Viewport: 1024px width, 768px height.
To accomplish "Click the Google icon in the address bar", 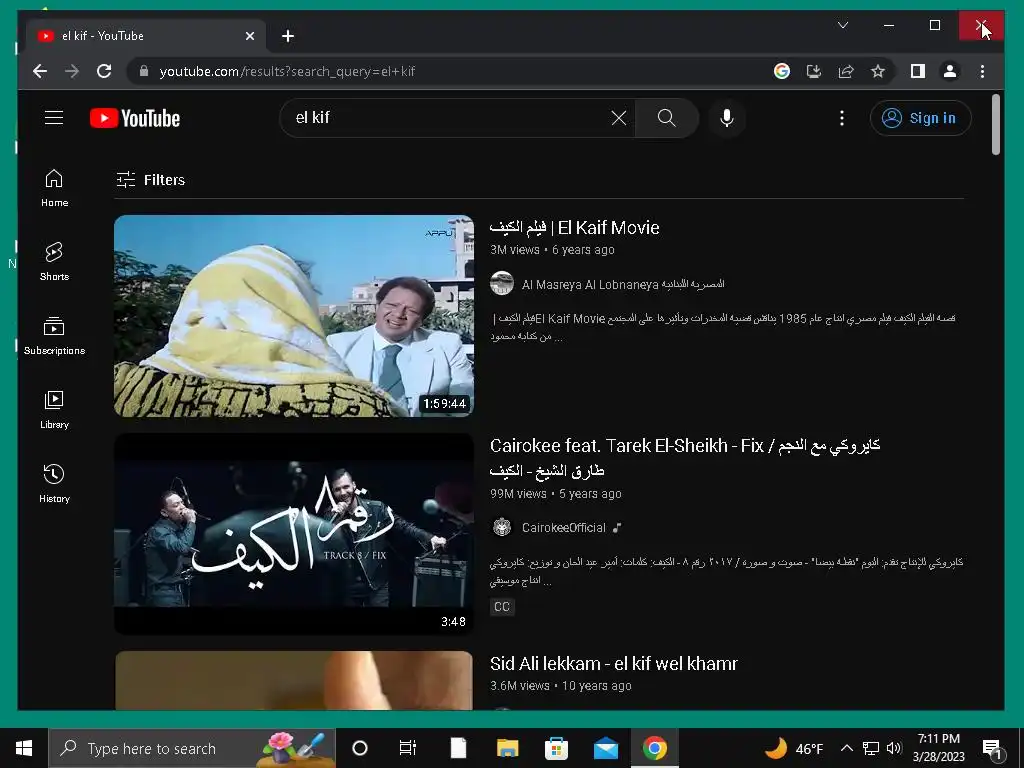I will click(782, 71).
